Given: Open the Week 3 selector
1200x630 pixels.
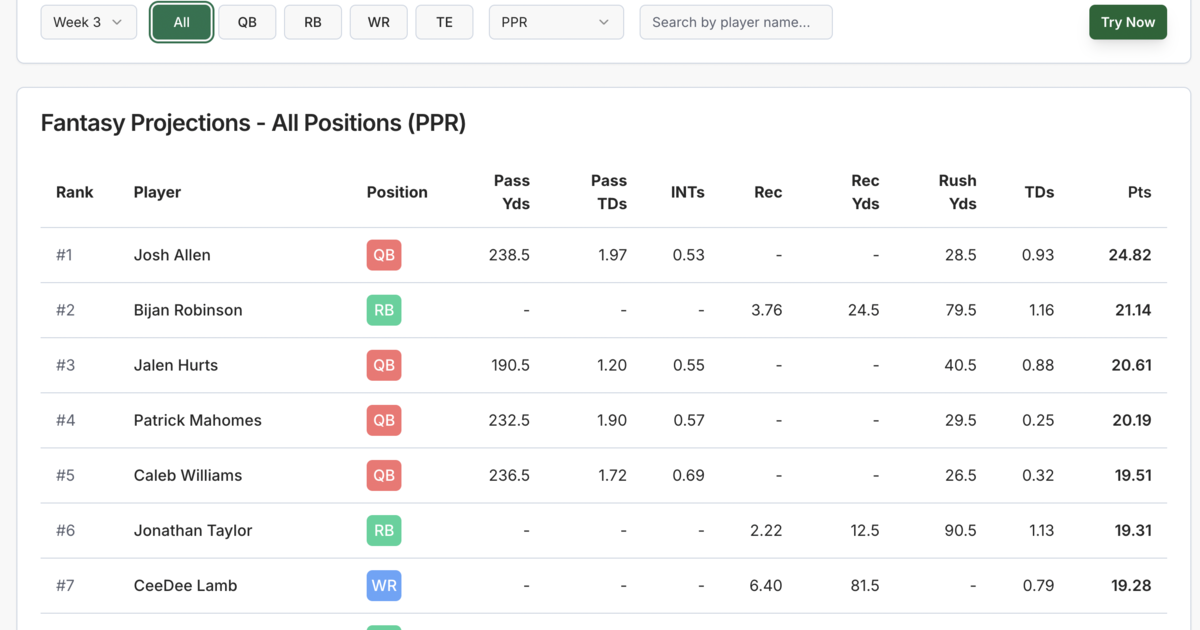Looking at the screenshot, I should [x=88, y=21].
